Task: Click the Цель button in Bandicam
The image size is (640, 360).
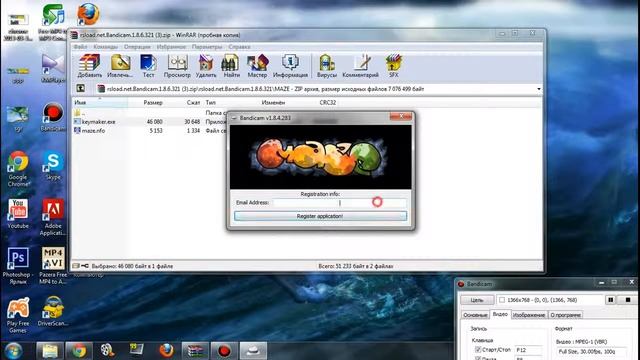Action: coord(477,300)
